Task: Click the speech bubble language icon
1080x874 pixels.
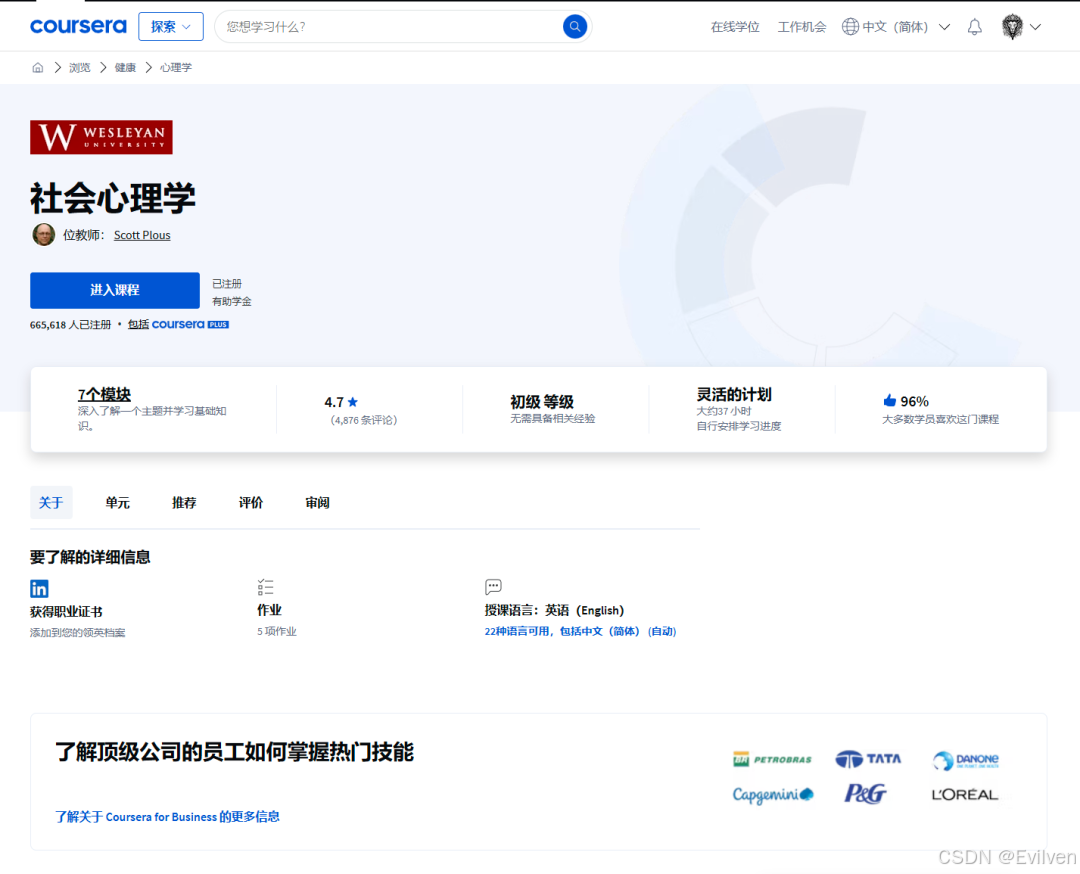Action: (x=493, y=587)
